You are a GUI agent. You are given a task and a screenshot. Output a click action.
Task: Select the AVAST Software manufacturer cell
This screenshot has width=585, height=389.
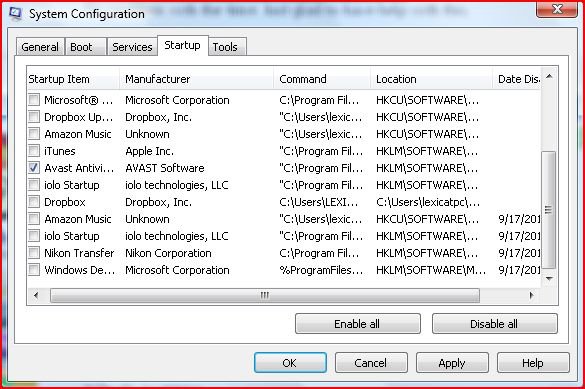[165, 168]
